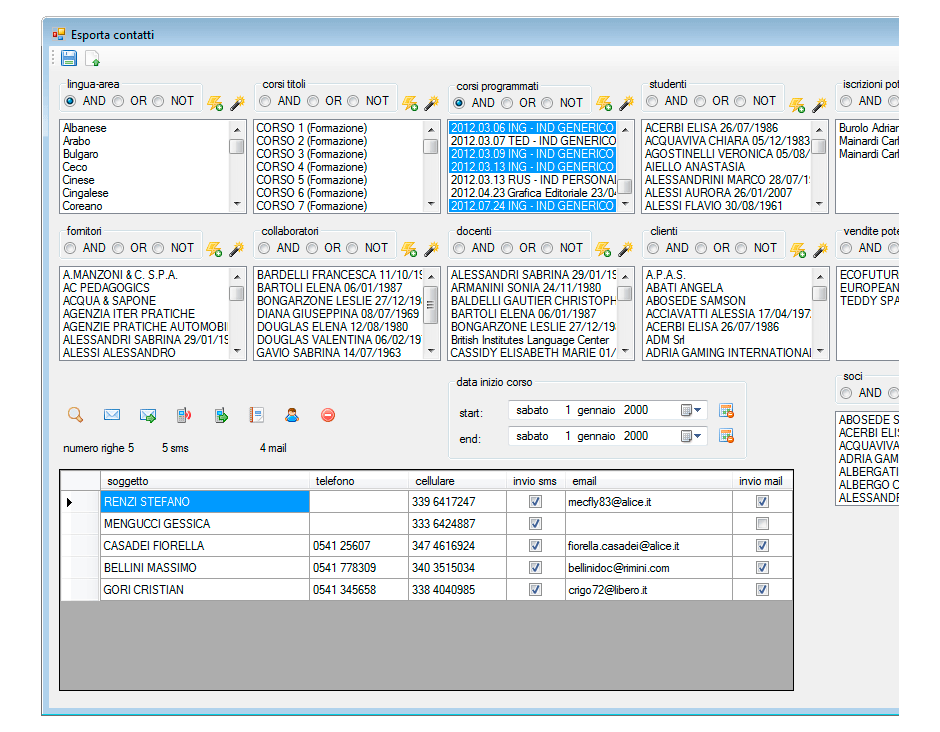Click the magic wand icon in fornitori
This screenshot has width=940, height=732.
[237, 249]
